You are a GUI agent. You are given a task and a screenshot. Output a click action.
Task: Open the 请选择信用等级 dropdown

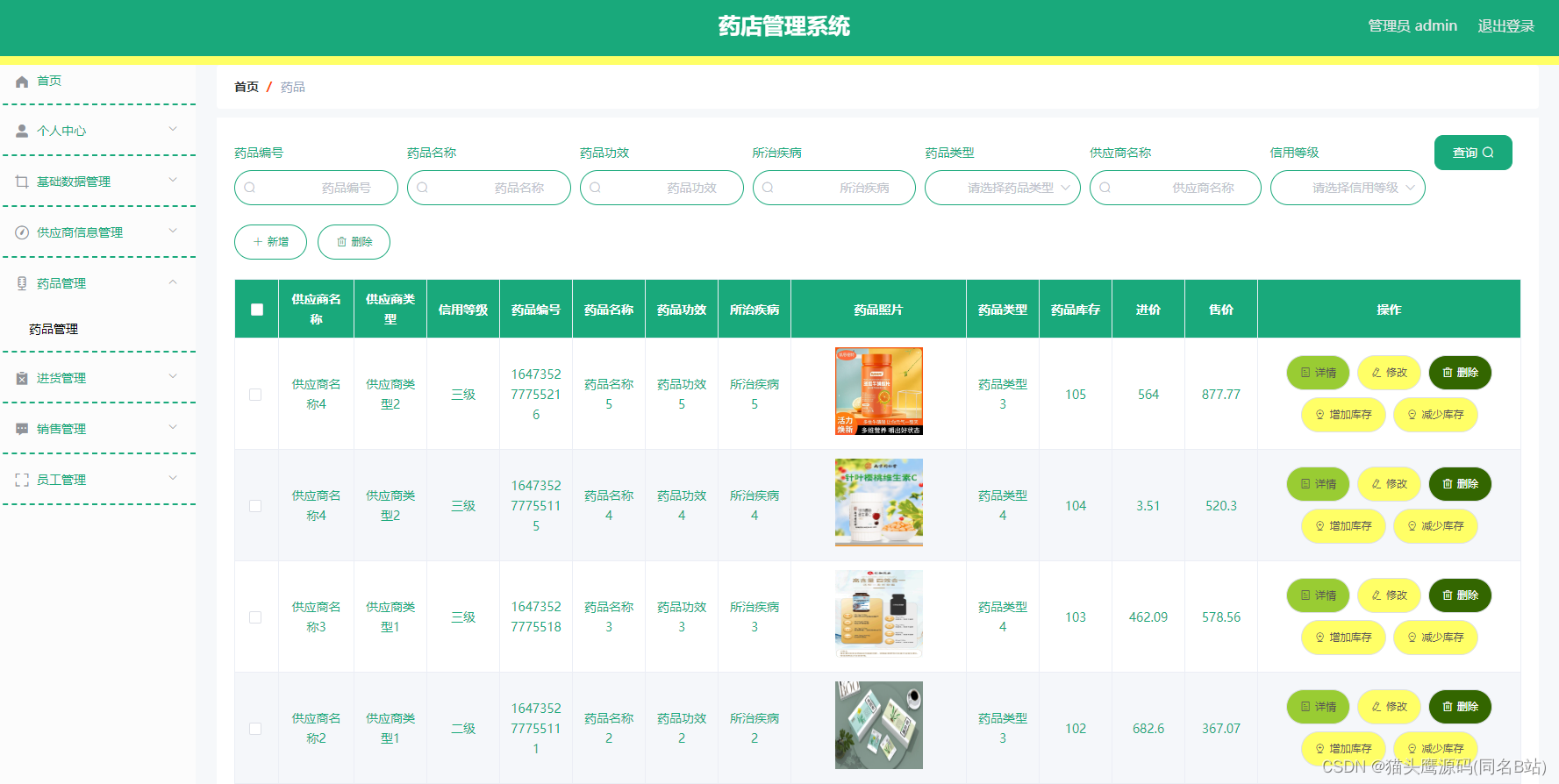click(x=1347, y=188)
